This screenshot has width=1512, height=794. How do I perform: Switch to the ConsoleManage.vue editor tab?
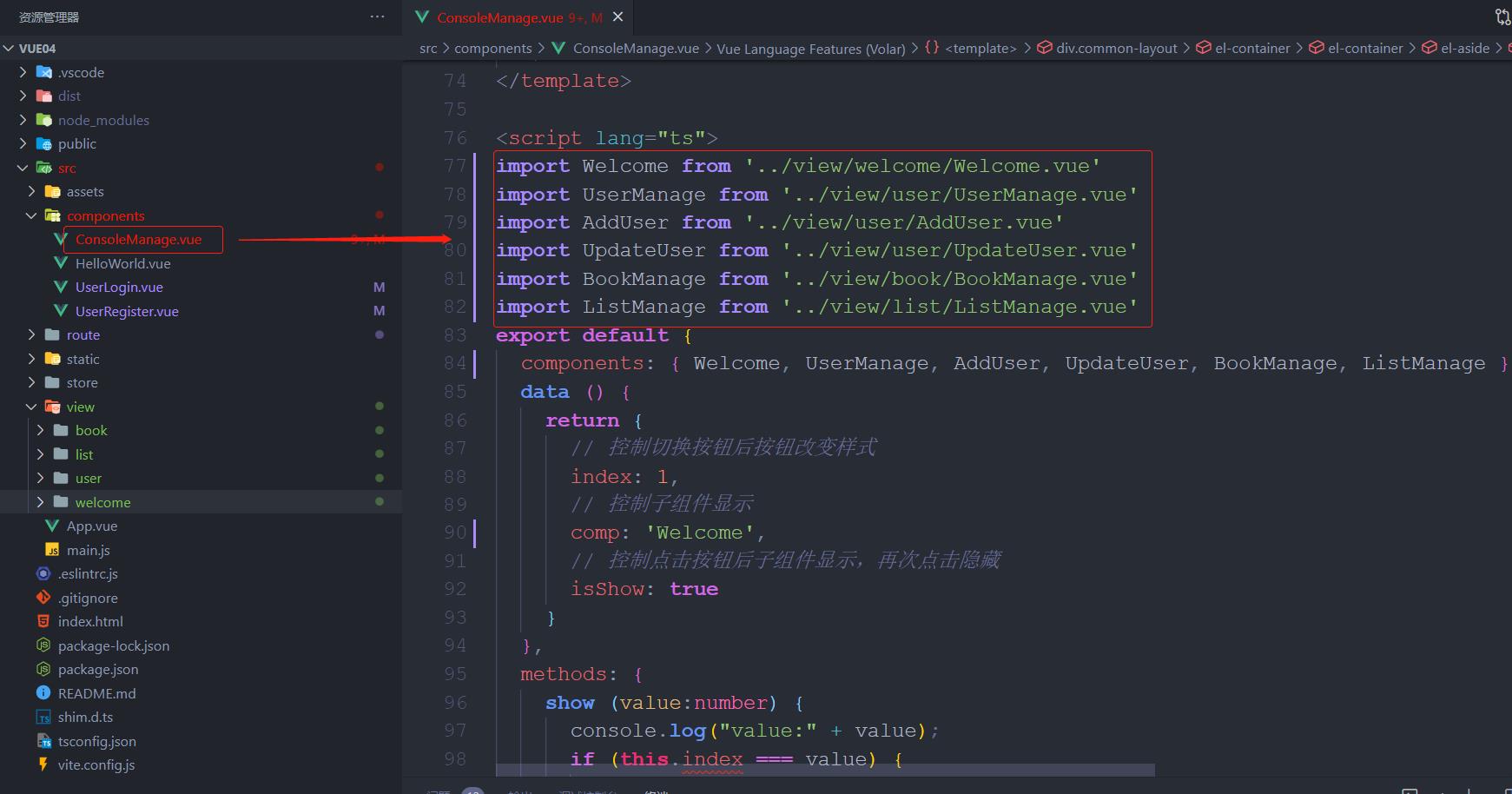519,17
